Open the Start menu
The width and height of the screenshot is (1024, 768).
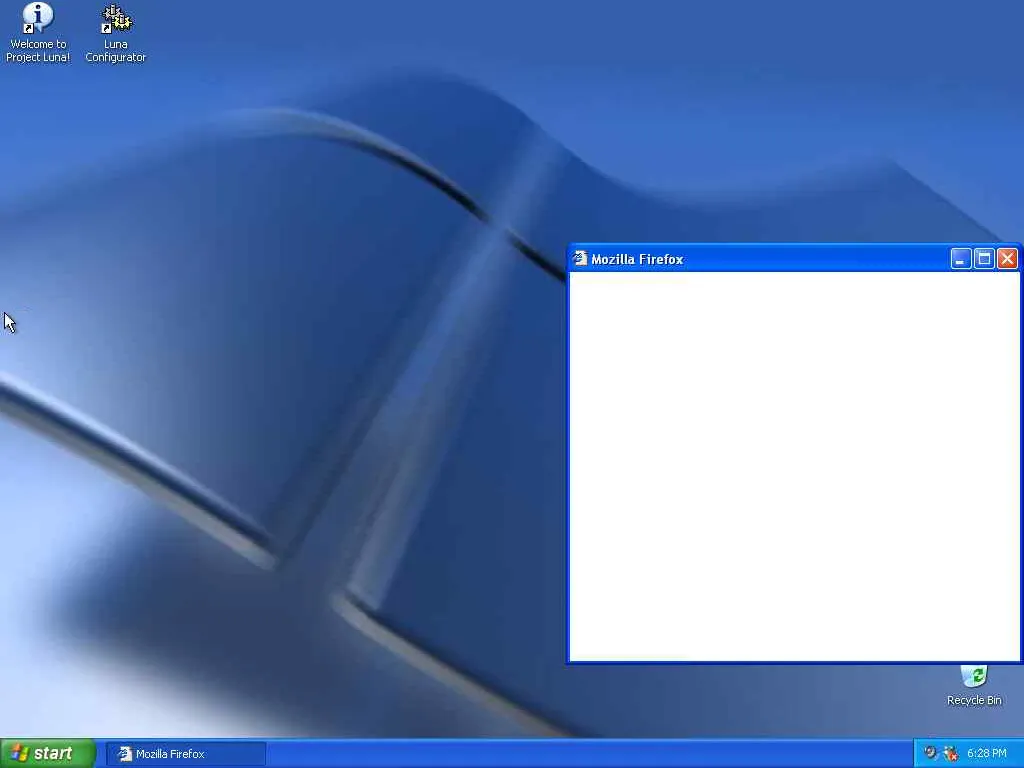[x=48, y=753]
